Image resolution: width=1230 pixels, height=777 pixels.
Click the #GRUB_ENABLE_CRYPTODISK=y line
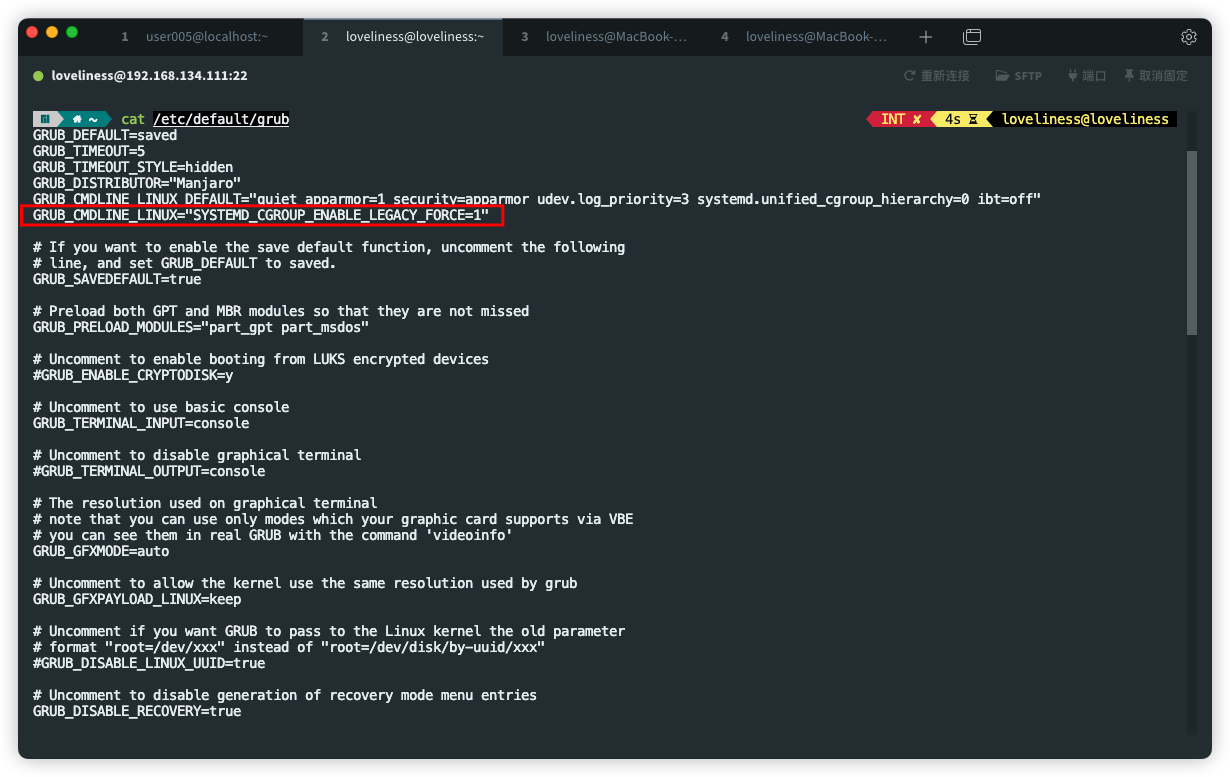click(133, 375)
